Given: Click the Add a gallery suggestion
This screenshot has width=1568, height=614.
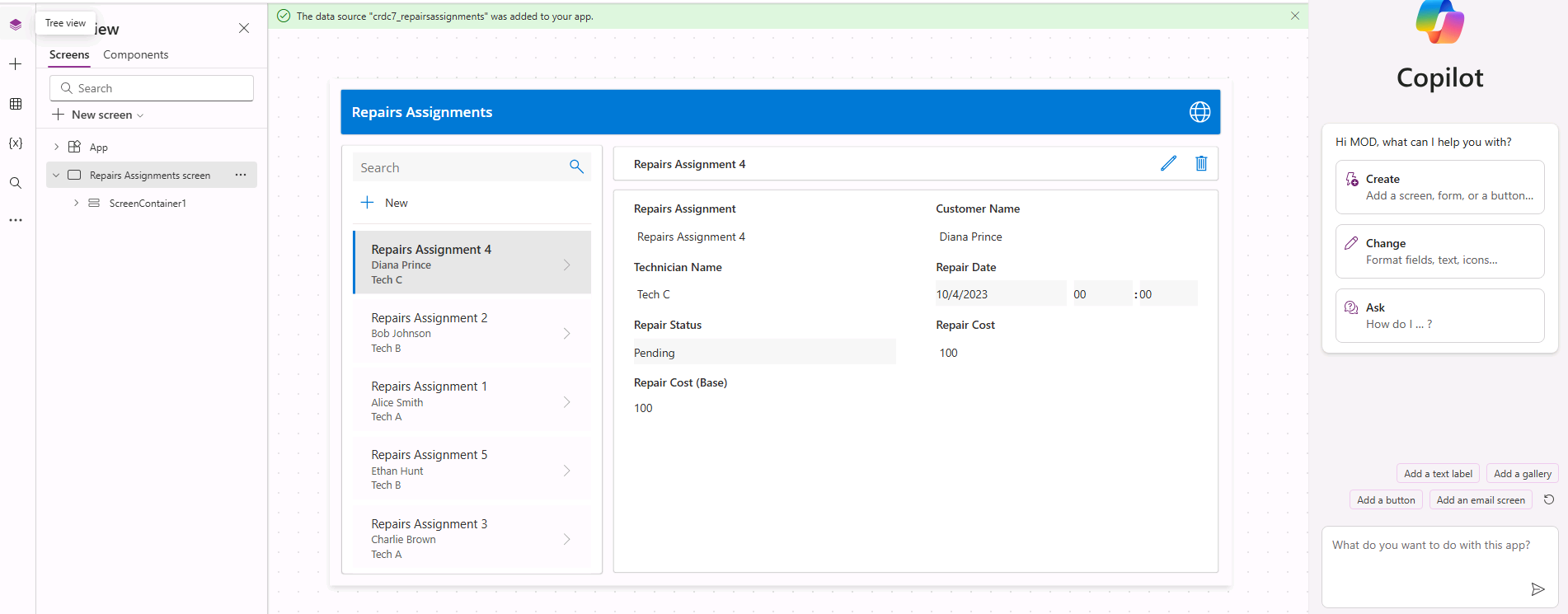Looking at the screenshot, I should (1522, 474).
